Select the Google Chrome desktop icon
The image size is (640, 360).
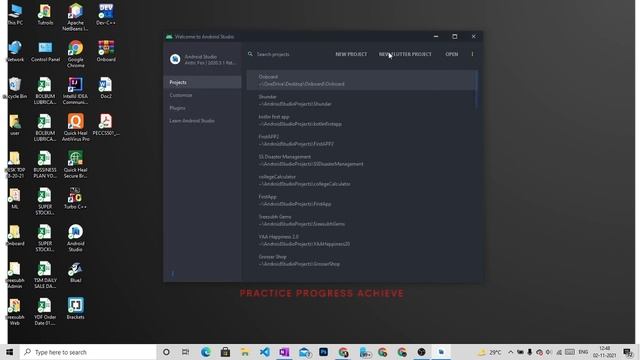coord(75,54)
